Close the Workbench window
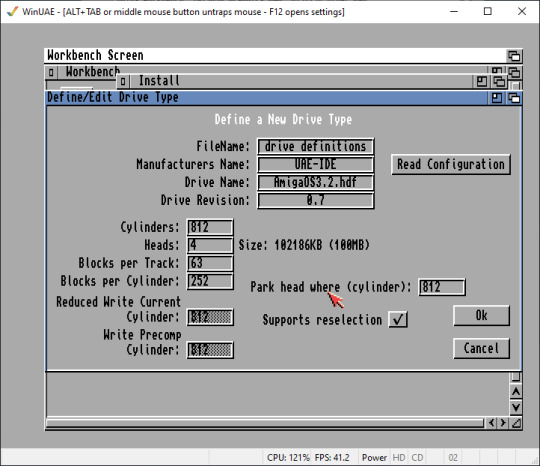This screenshot has height=466, width=540. pyautogui.click(x=51, y=72)
